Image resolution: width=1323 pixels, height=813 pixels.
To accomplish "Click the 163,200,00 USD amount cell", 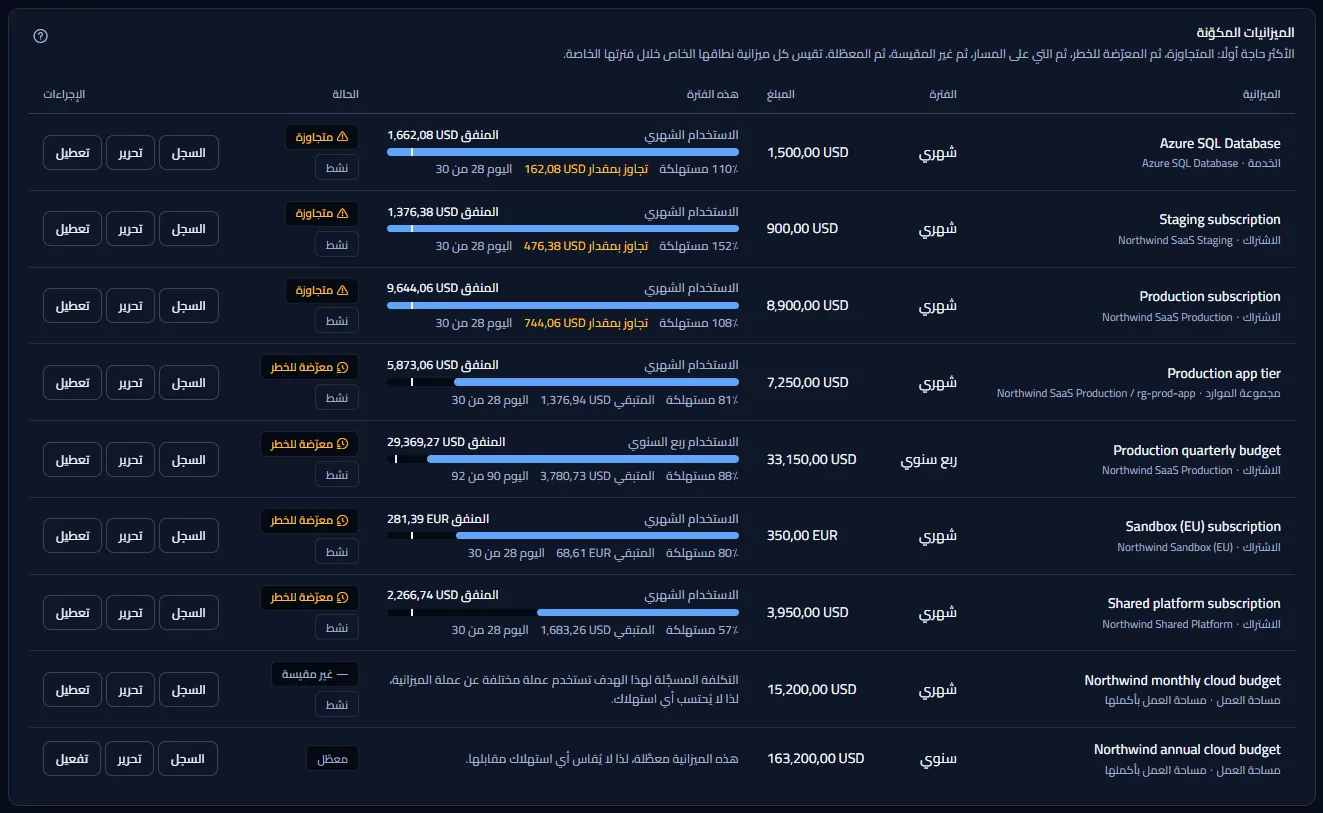I will point(816,758).
